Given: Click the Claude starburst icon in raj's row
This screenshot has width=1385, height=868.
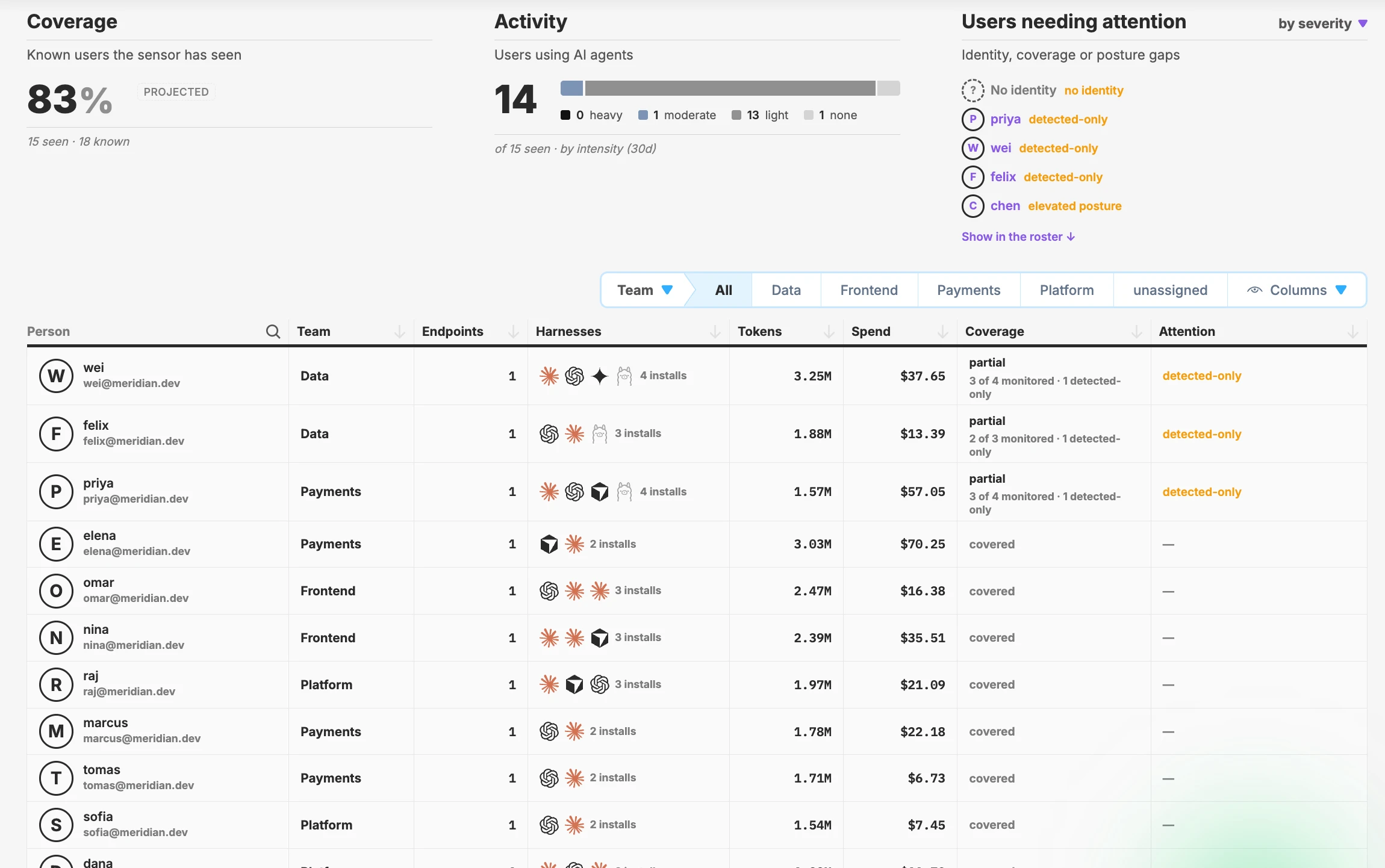Looking at the screenshot, I should [549, 684].
